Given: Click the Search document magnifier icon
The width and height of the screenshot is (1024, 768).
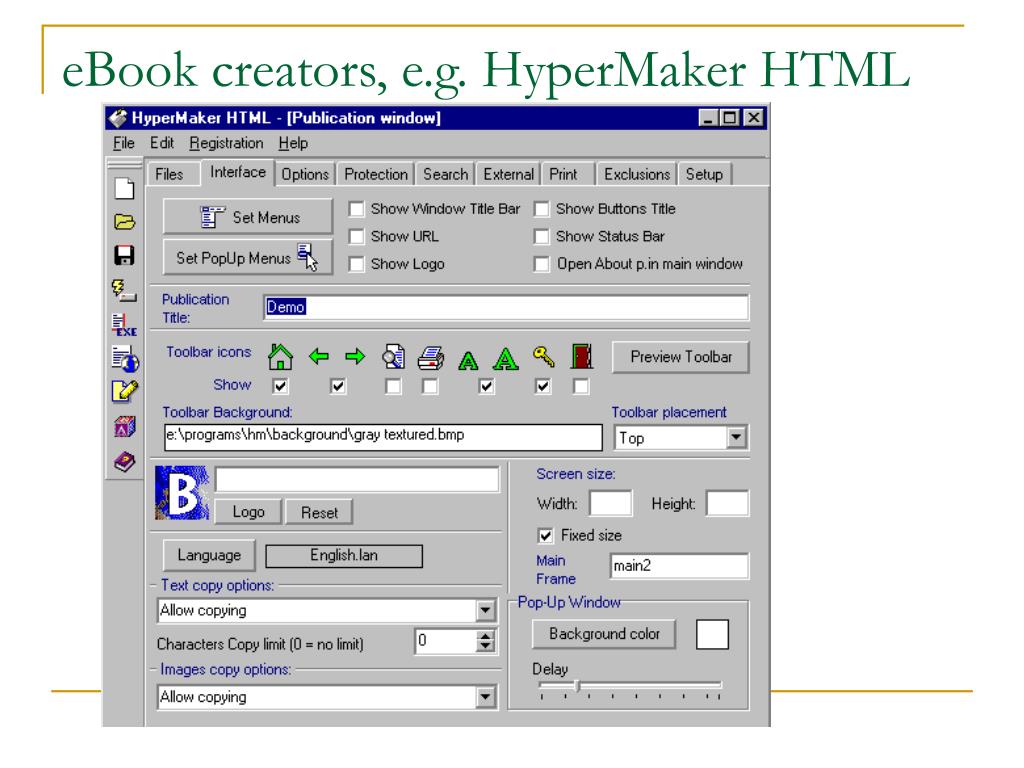Looking at the screenshot, I should [394, 357].
